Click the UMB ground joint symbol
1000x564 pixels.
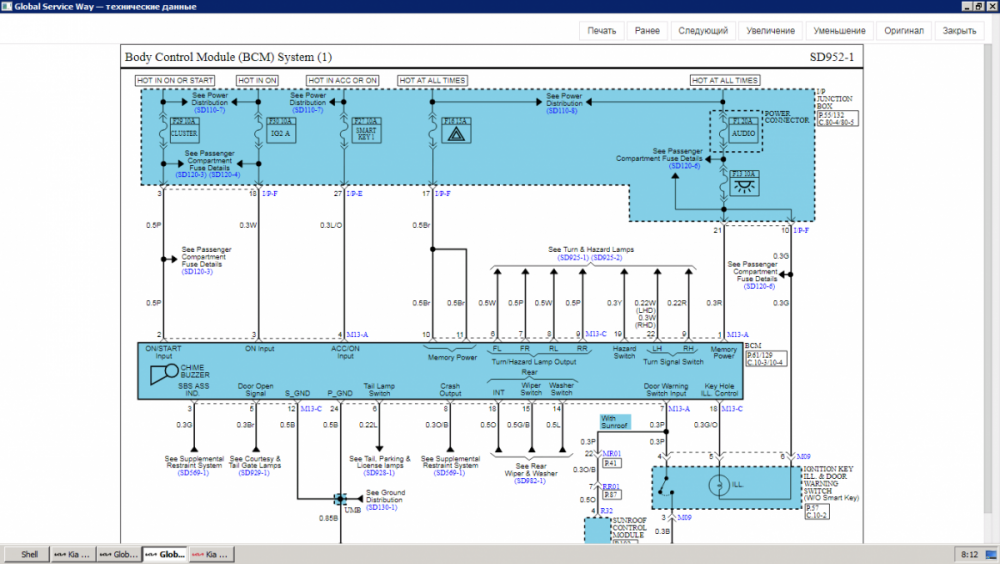pos(340,498)
